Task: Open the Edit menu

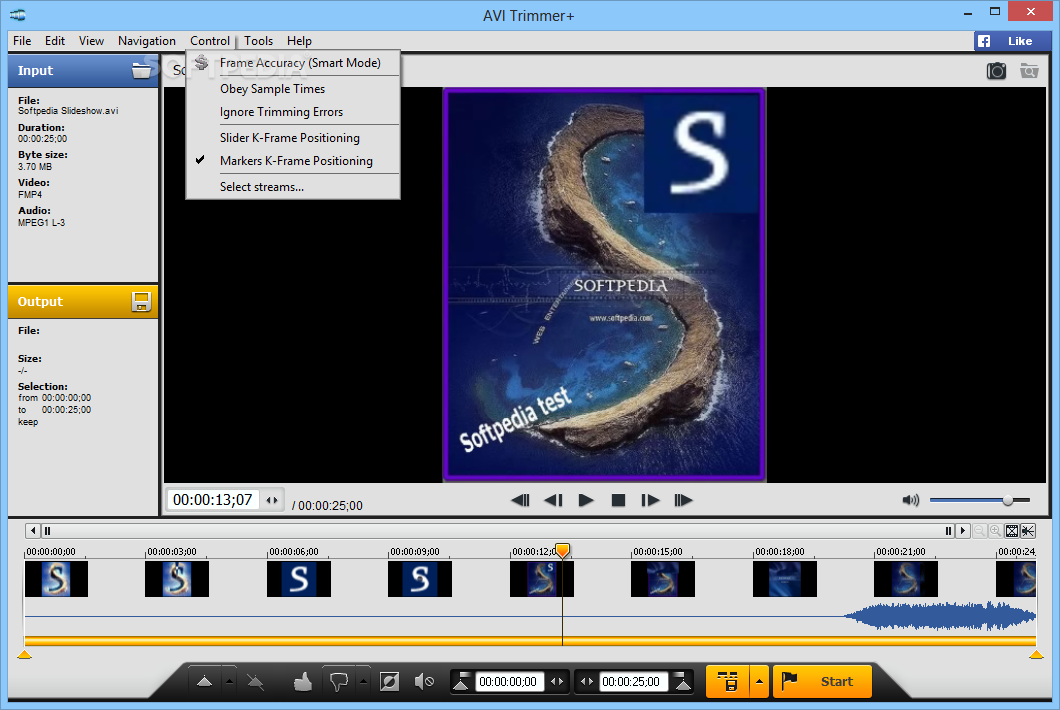Action: pyautogui.click(x=55, y=41)
